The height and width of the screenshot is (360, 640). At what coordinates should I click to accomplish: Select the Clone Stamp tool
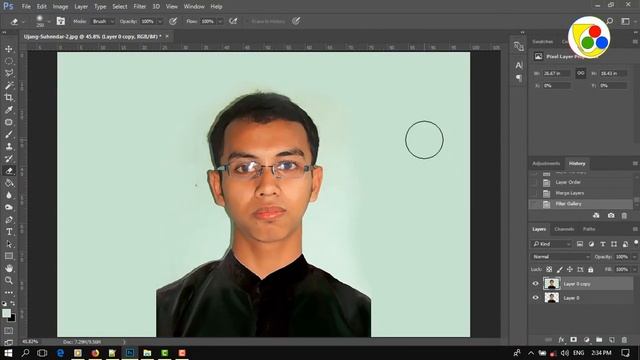pyautogui.click(x=9, y=147)
